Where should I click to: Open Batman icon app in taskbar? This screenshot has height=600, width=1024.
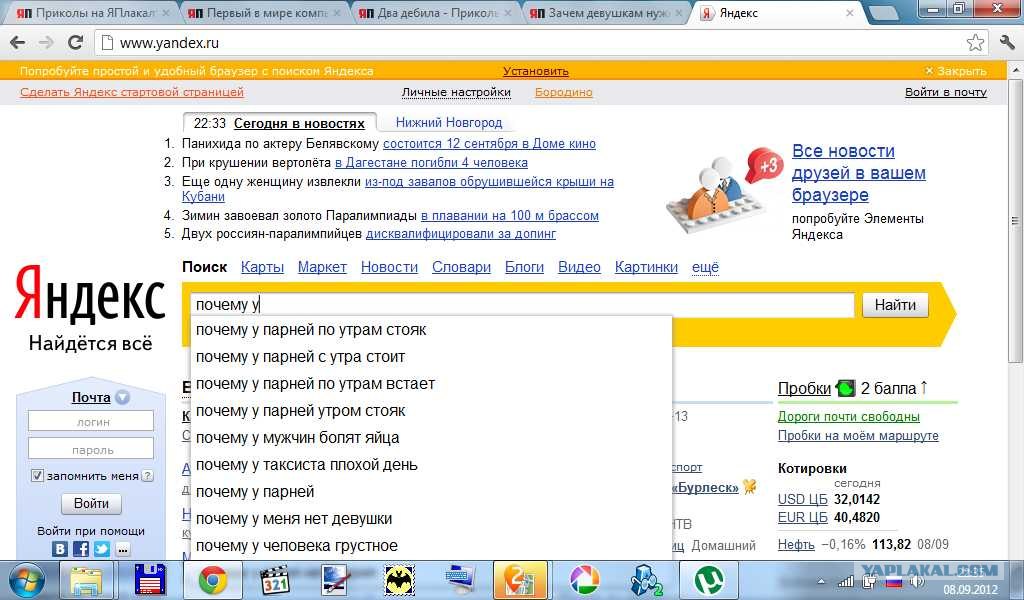pyautogui.click(x=399, y=580)
